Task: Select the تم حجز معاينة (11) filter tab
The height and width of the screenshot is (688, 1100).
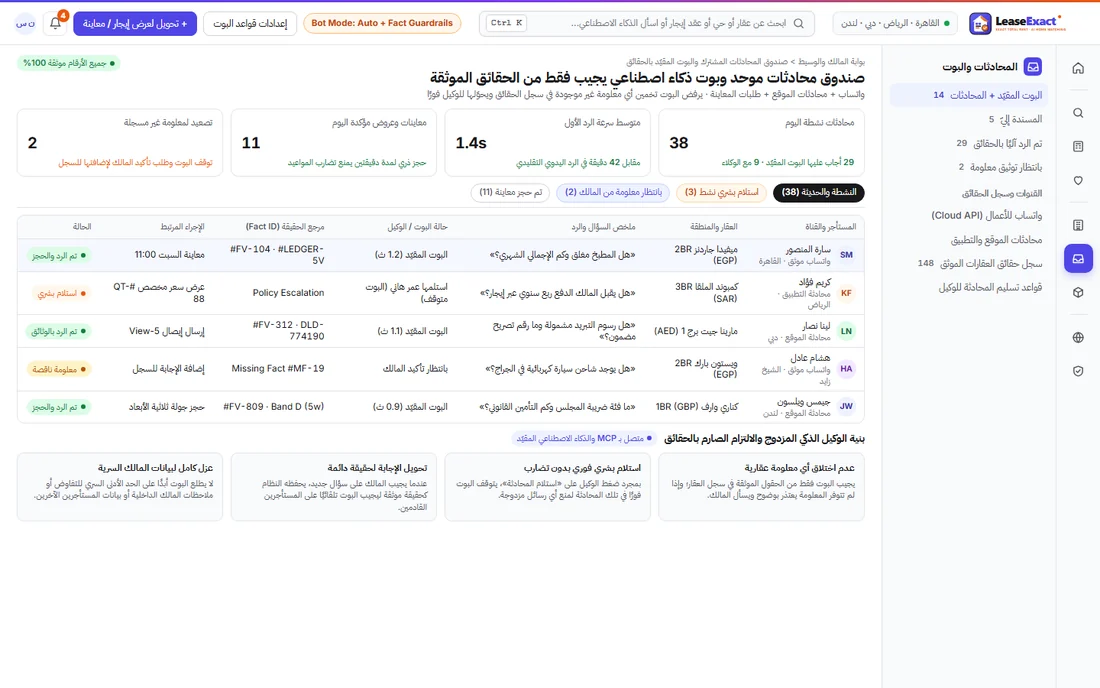Action: pos(510,192)
